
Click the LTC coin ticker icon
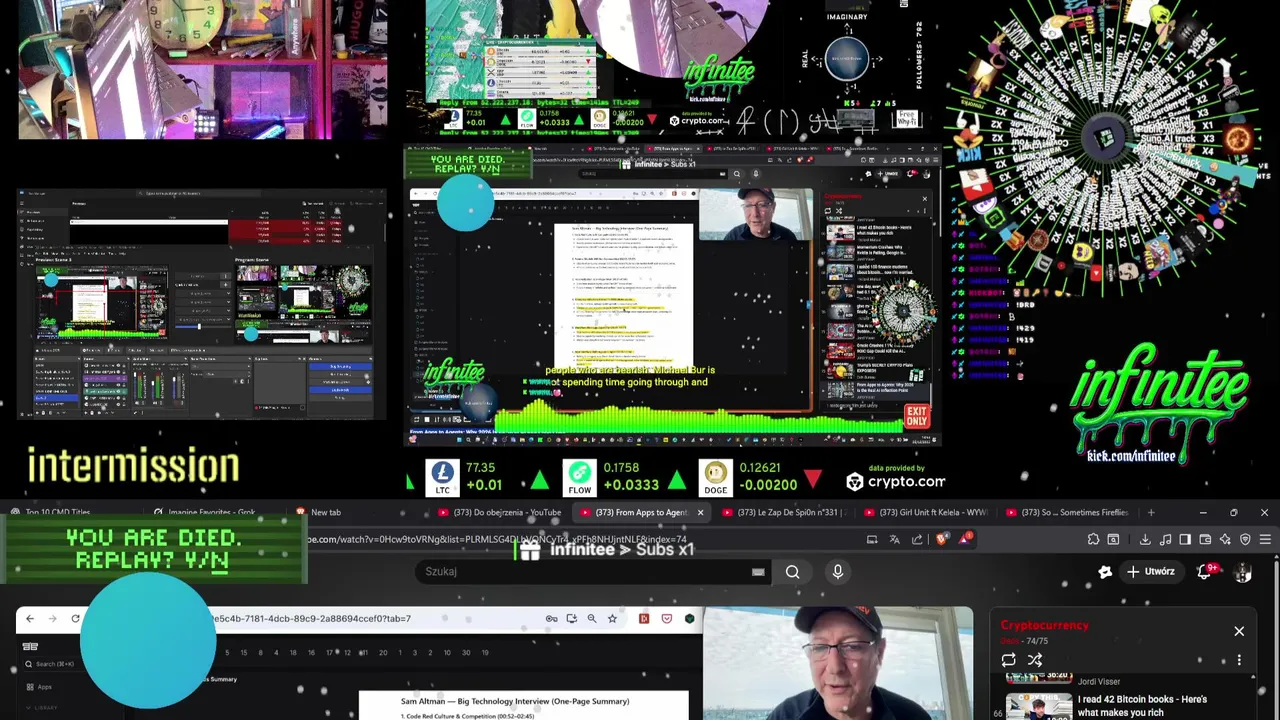442,477
